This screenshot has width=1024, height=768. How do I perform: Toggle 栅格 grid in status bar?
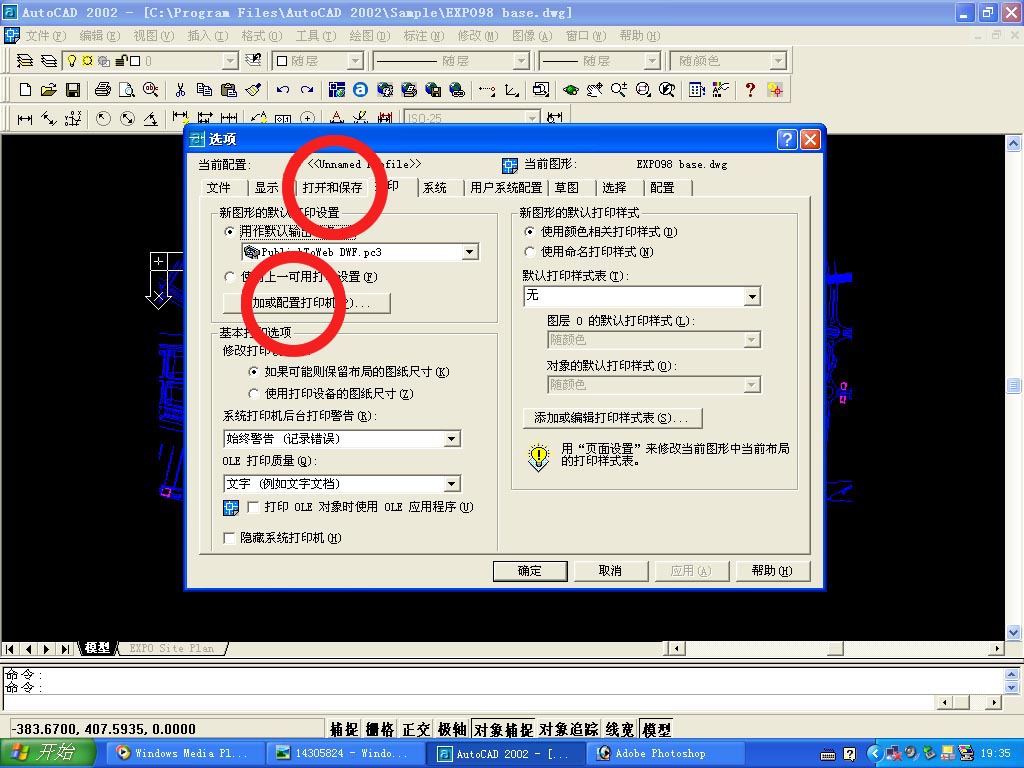pyautogui.click(x=380, y=729)
